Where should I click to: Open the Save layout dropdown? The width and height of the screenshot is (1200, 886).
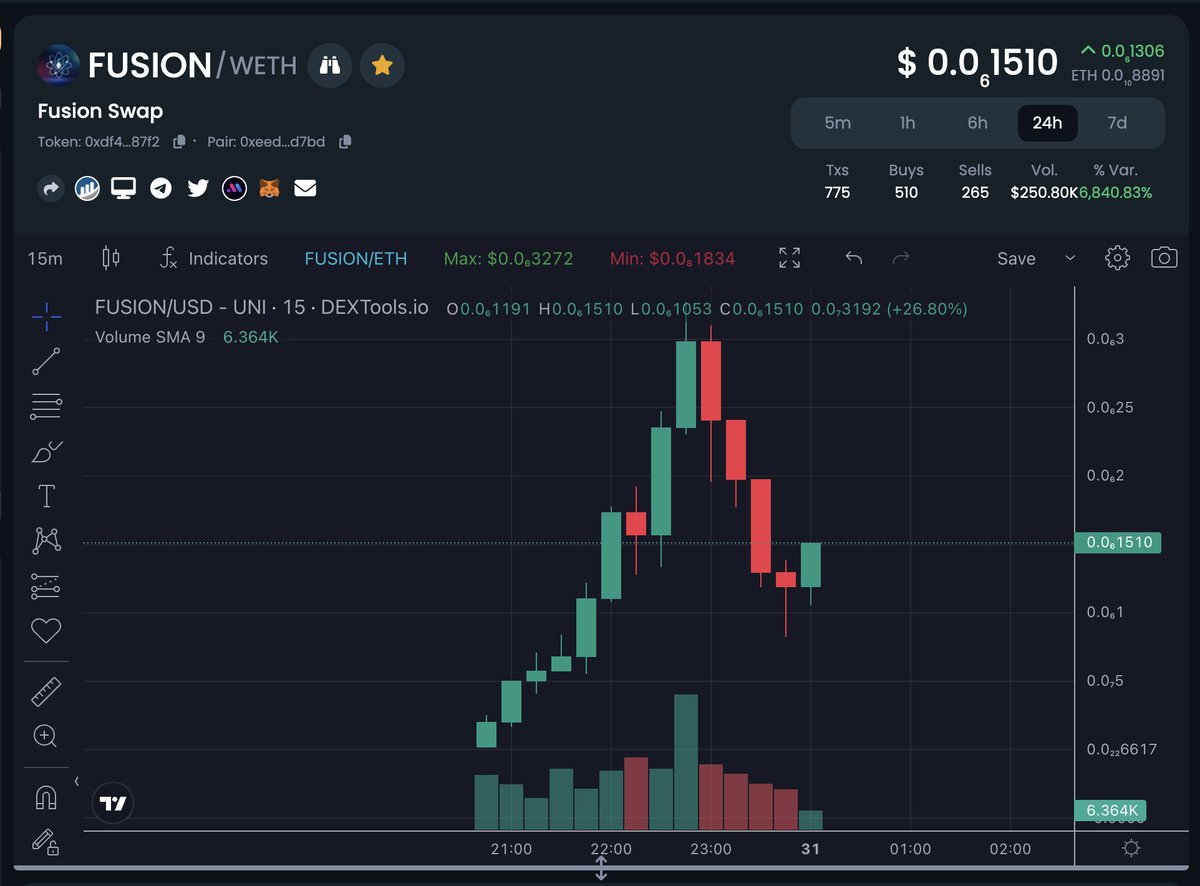pyautogui.click(x=1070, y=258)
